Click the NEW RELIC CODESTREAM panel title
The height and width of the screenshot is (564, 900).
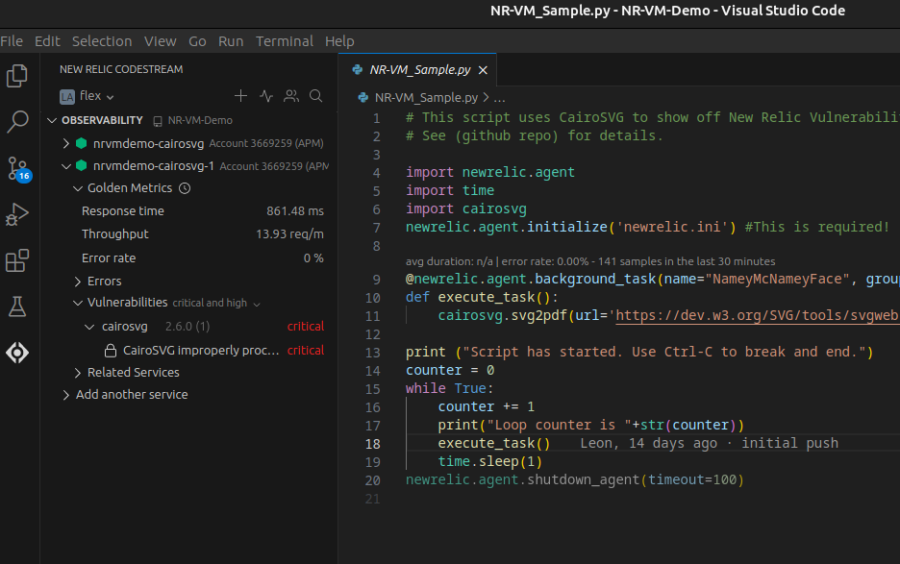coord(121,69)
